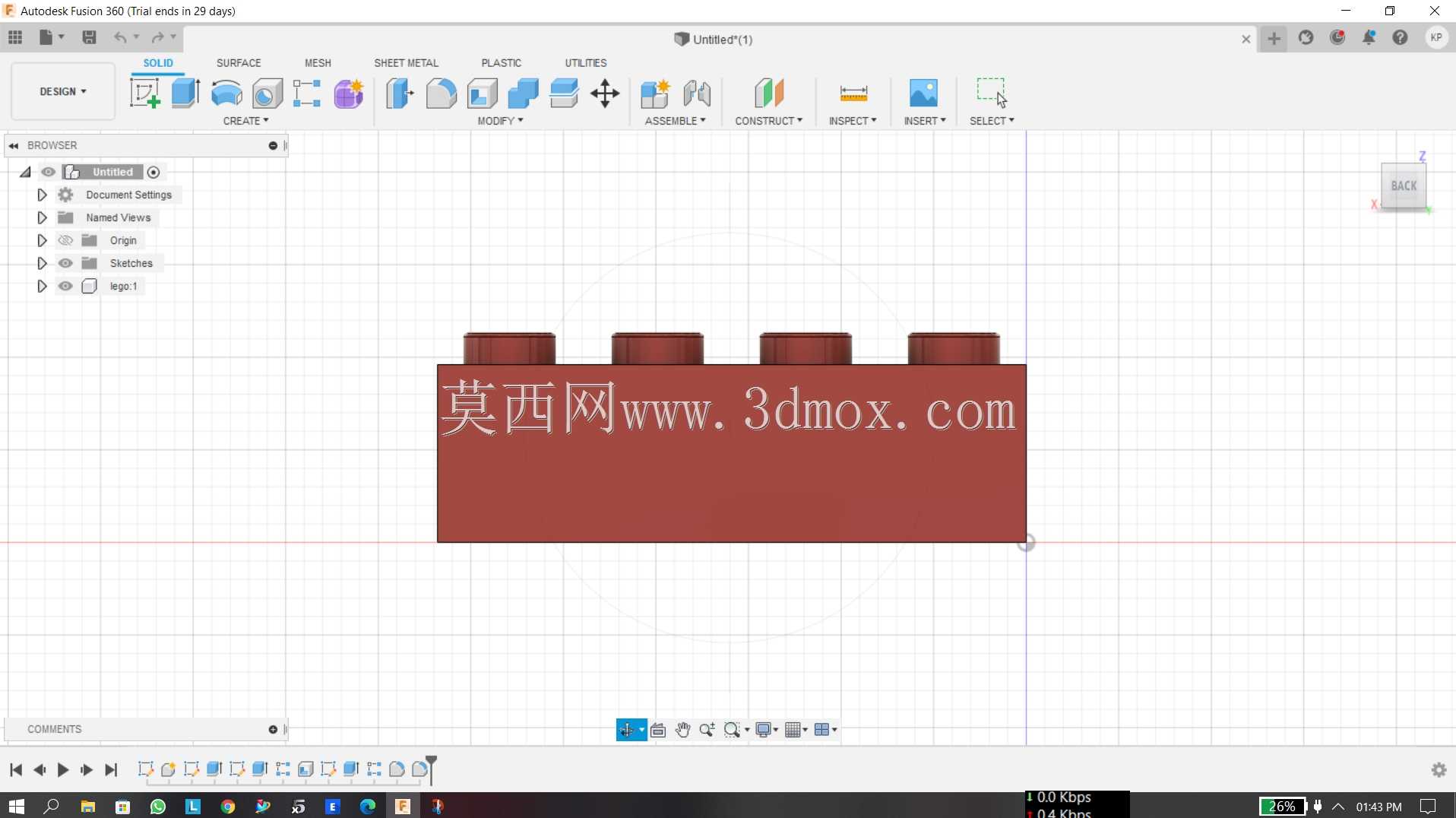Viewport: 1456px width, 818px height.
Task: Open the INSPECT dropdown menu
Action: coord(853,121)
